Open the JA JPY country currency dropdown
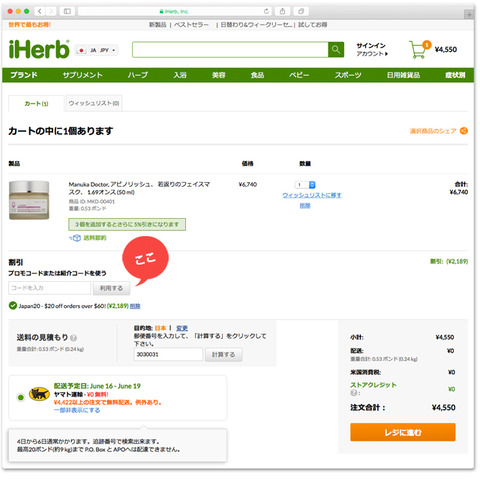The height and width of the screenshot is (485, 480). (96, 50)
